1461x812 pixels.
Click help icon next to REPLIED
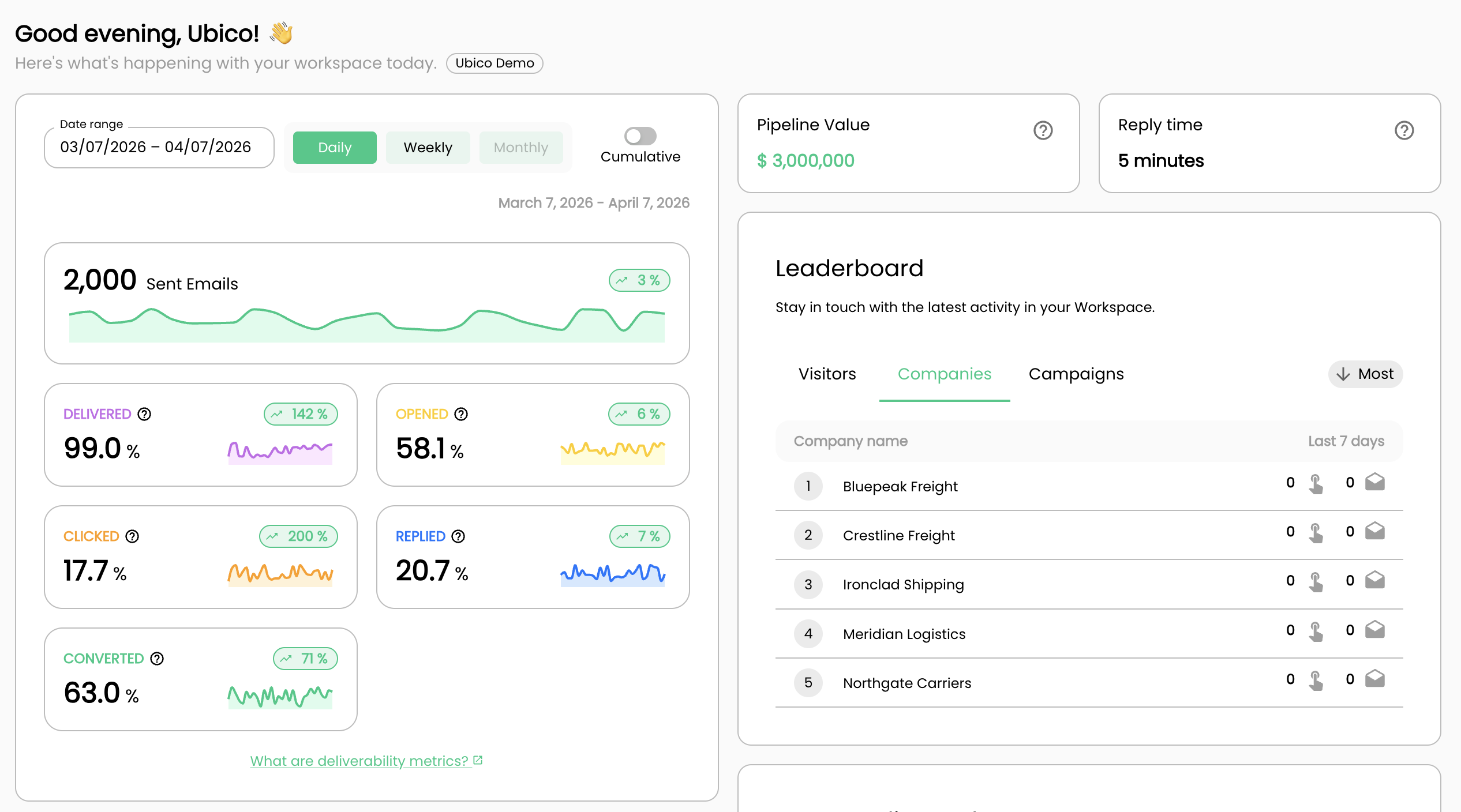458,536
